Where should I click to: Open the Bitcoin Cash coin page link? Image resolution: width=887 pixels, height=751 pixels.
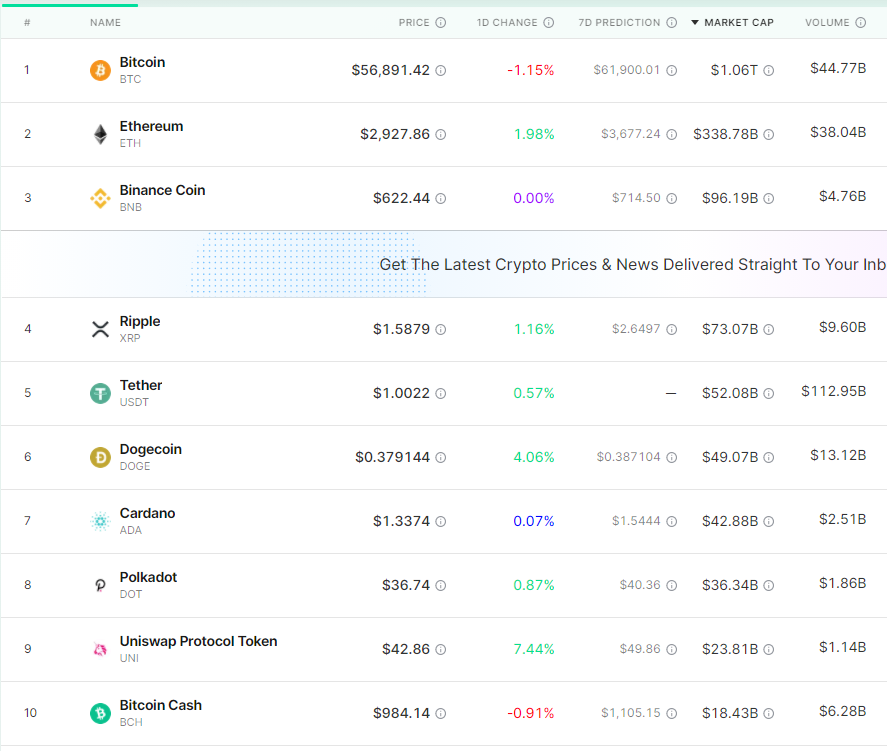[161, 705]
